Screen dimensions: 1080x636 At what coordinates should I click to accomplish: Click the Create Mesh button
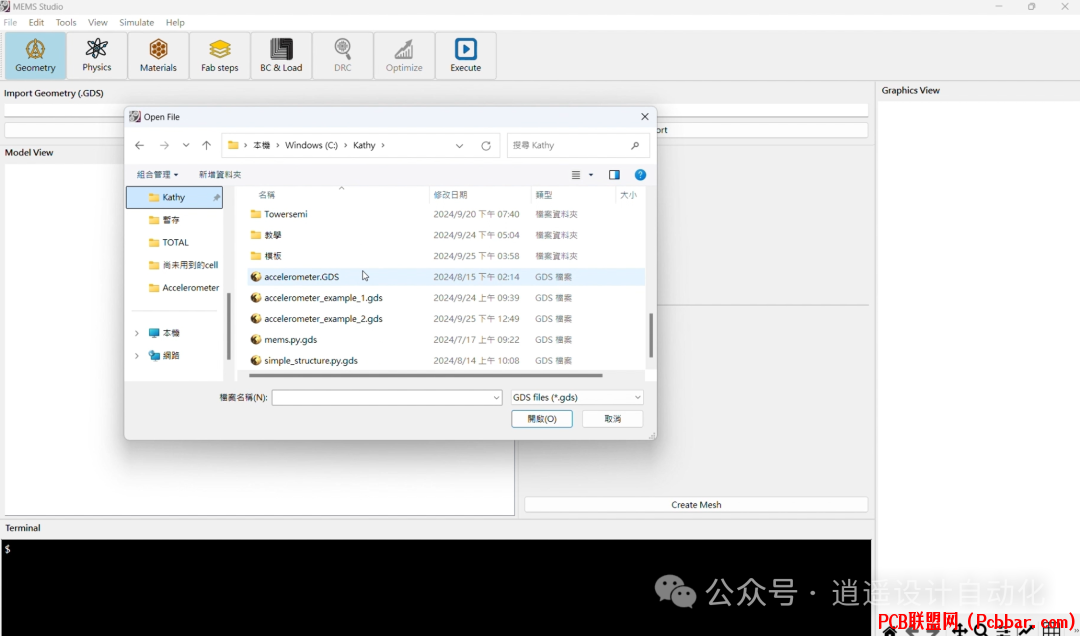point(696,505)
